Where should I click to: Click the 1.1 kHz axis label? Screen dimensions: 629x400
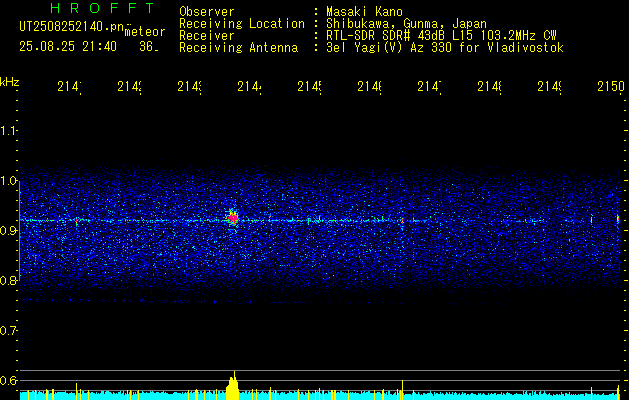[x=8, y=130]
